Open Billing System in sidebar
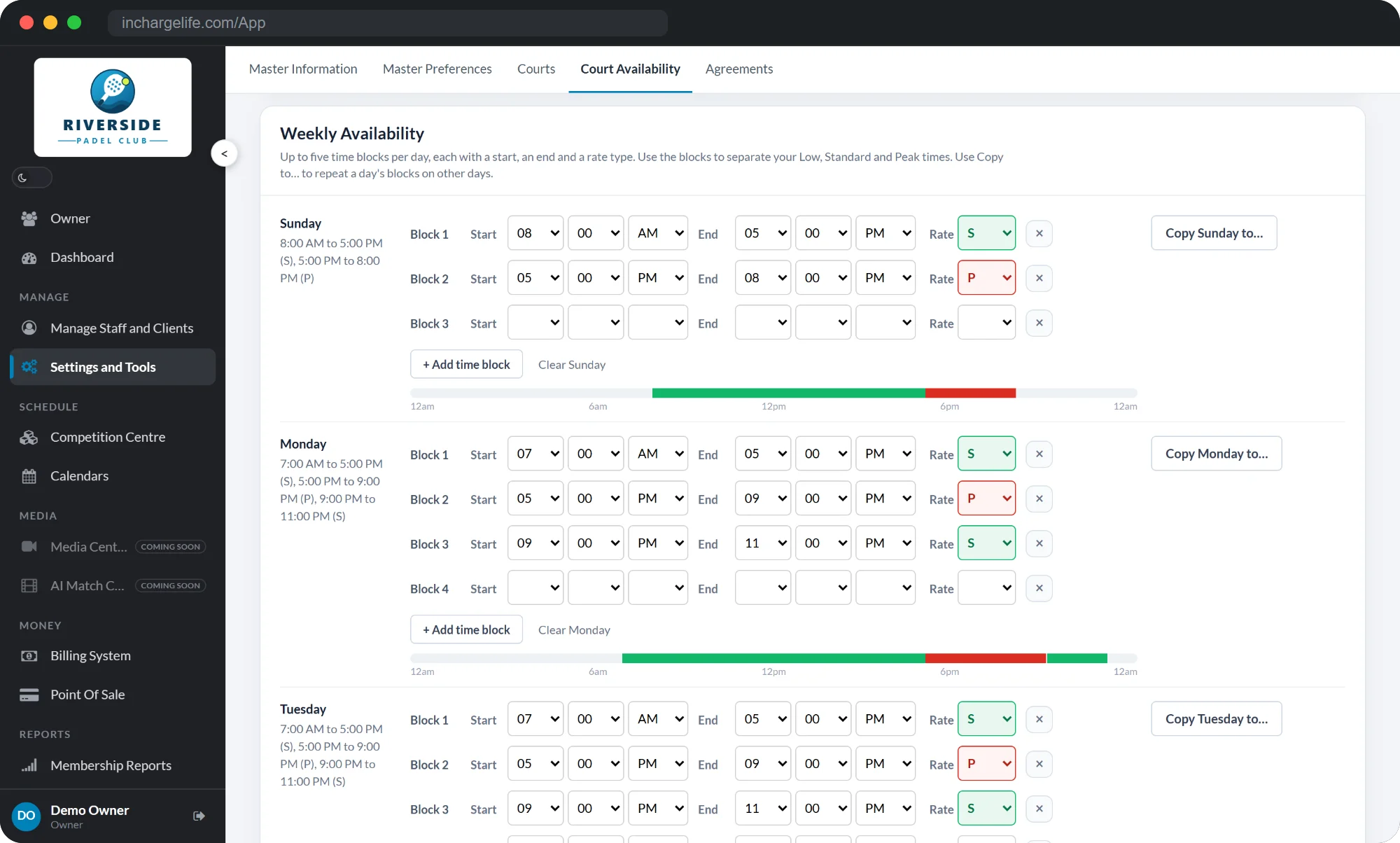Viewport: 1400px width, 843px height. (x=113, y=656)
